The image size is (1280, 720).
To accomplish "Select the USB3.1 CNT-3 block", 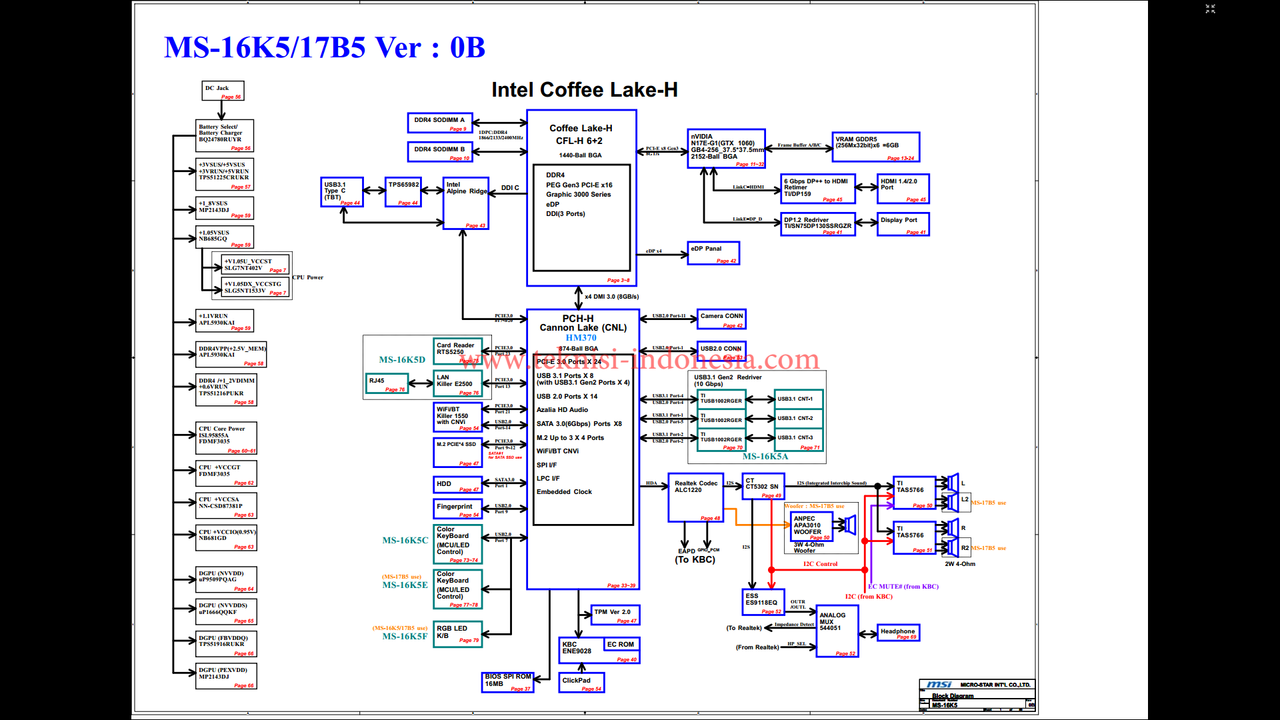I will click(799, 438).
